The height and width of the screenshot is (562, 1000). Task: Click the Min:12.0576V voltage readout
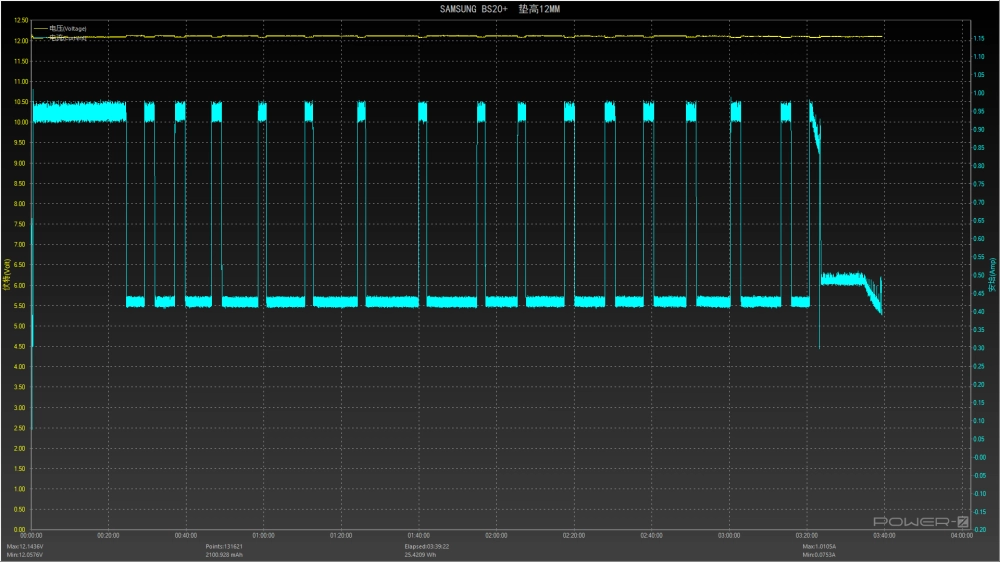click(25, 555)
